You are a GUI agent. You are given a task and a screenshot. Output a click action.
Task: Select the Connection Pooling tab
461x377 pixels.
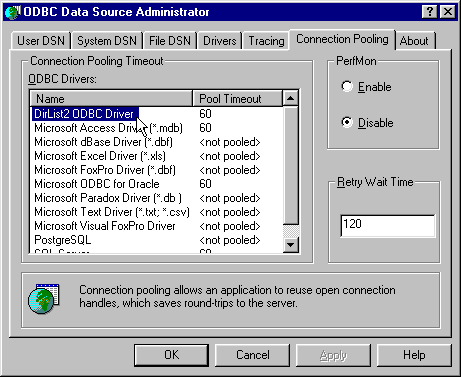342,39
